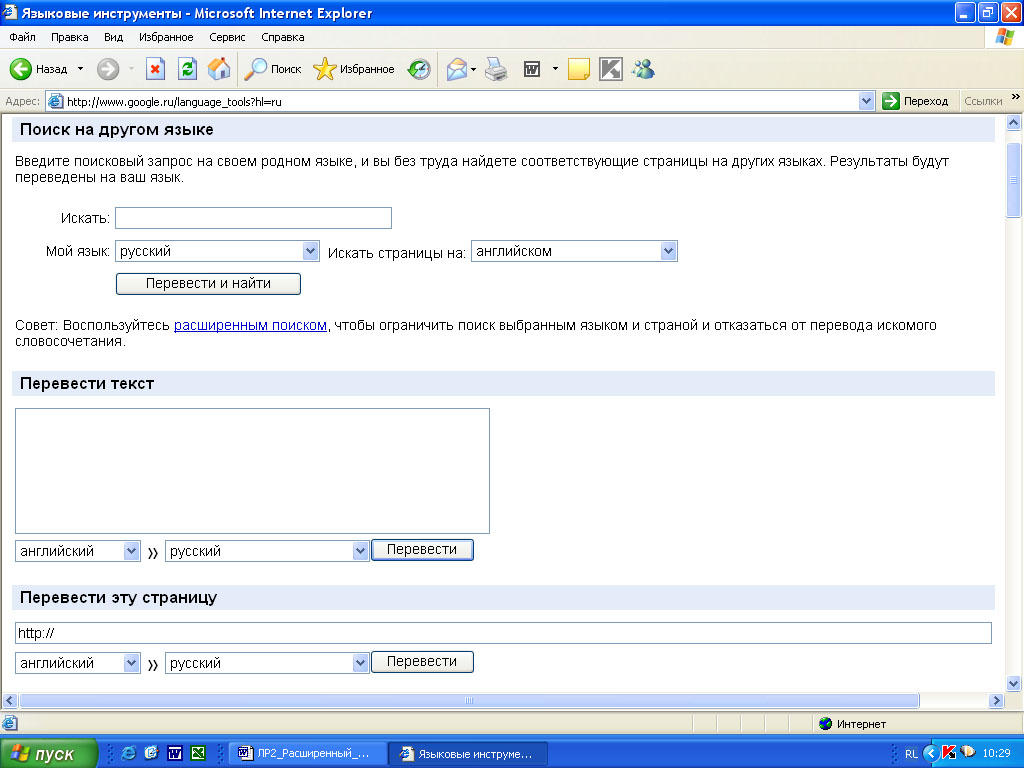Click the Перевести и найти button
This screenshot has width=1024, height=768.
coord(208,283)
